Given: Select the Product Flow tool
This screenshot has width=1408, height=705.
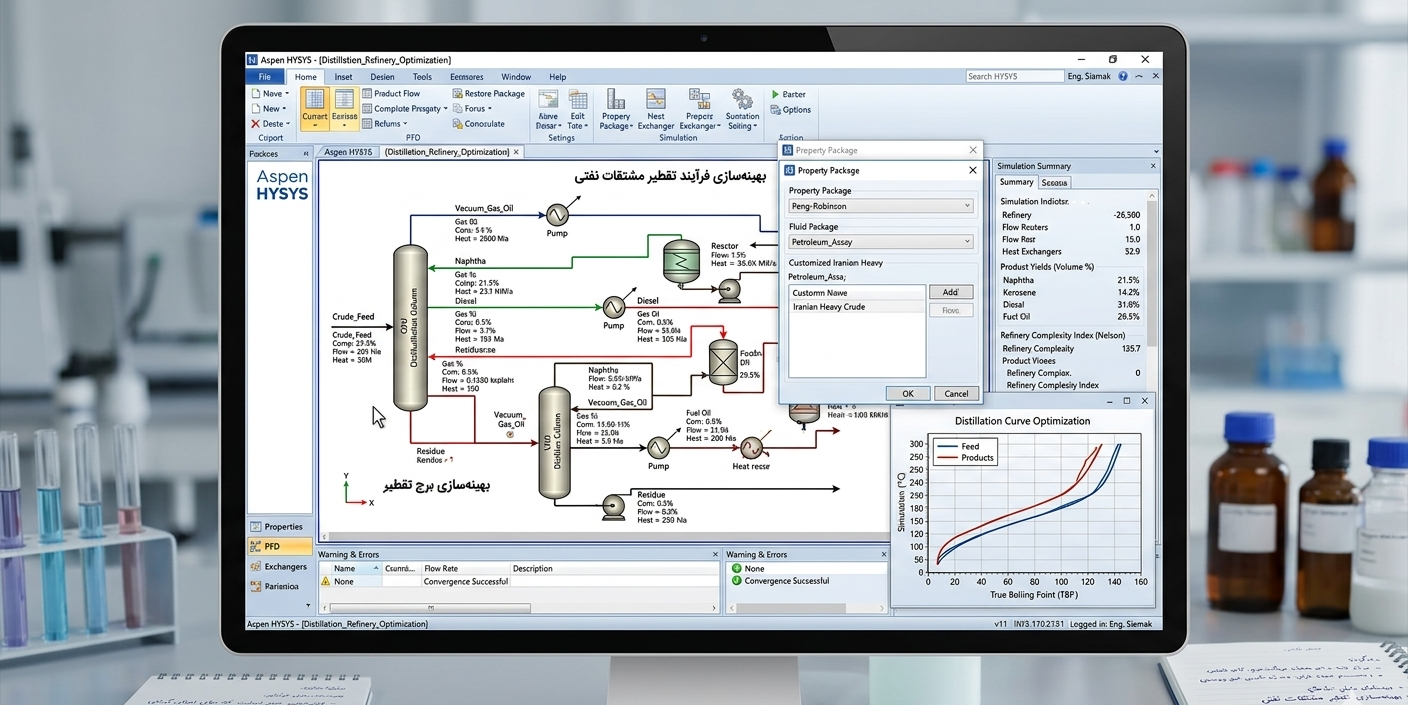Looking at the screenshot, I should coord(391,94).
